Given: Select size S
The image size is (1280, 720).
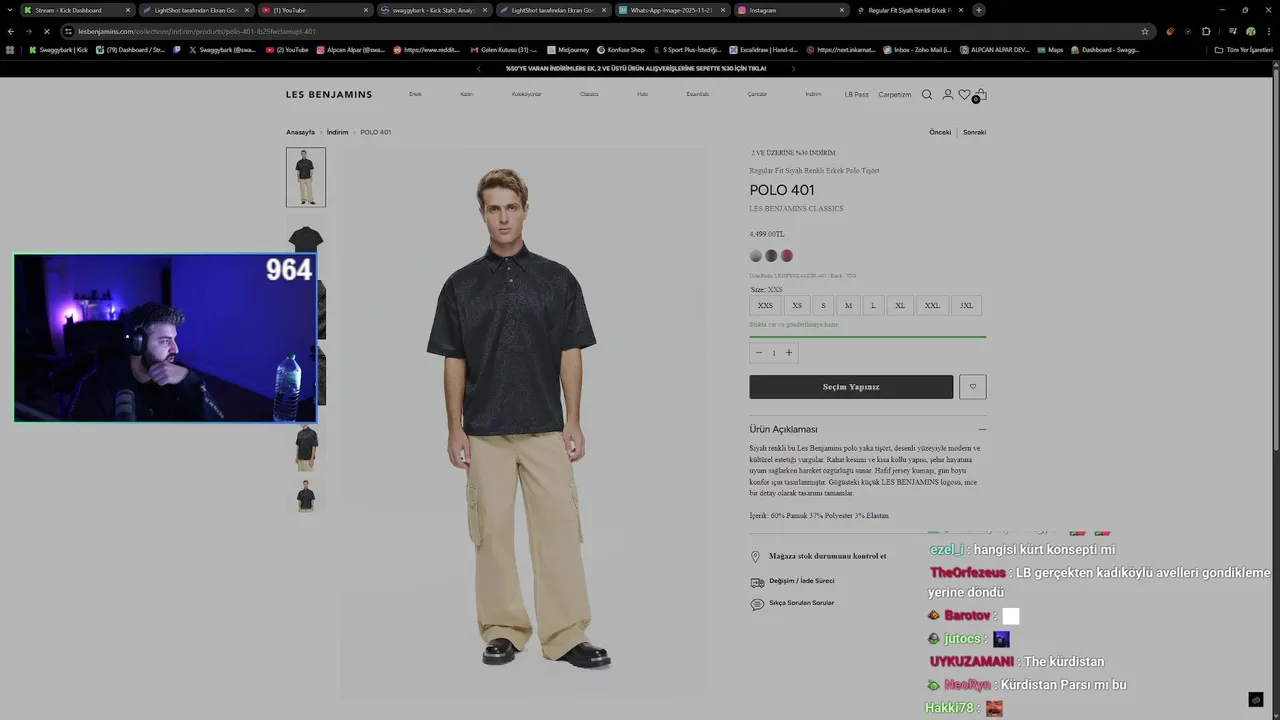Looking at the screenshot, I should [824, 306].
